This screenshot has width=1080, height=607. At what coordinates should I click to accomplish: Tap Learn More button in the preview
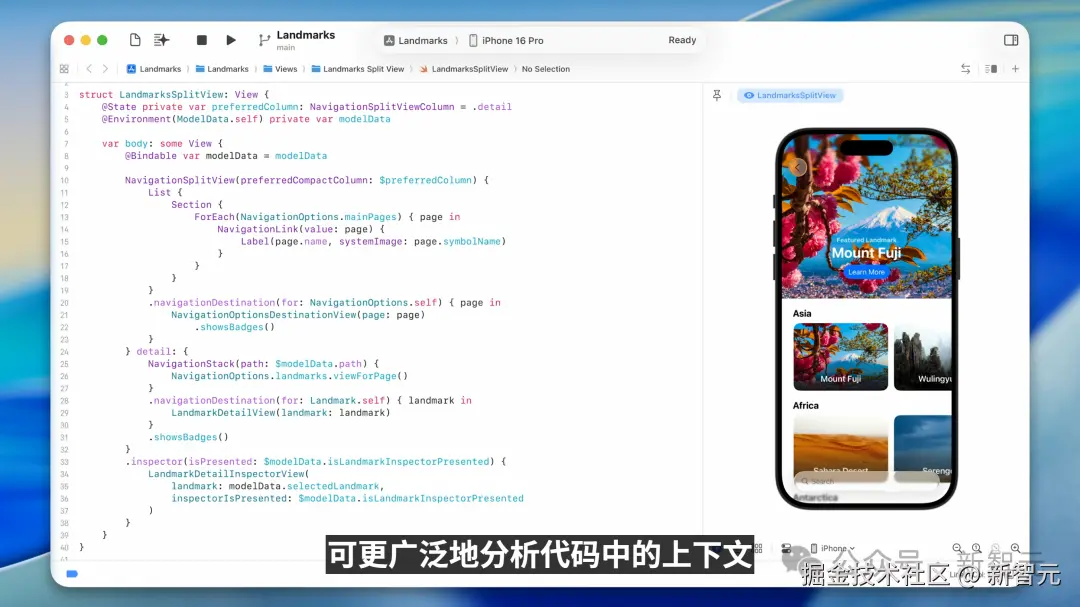[866, 272]
